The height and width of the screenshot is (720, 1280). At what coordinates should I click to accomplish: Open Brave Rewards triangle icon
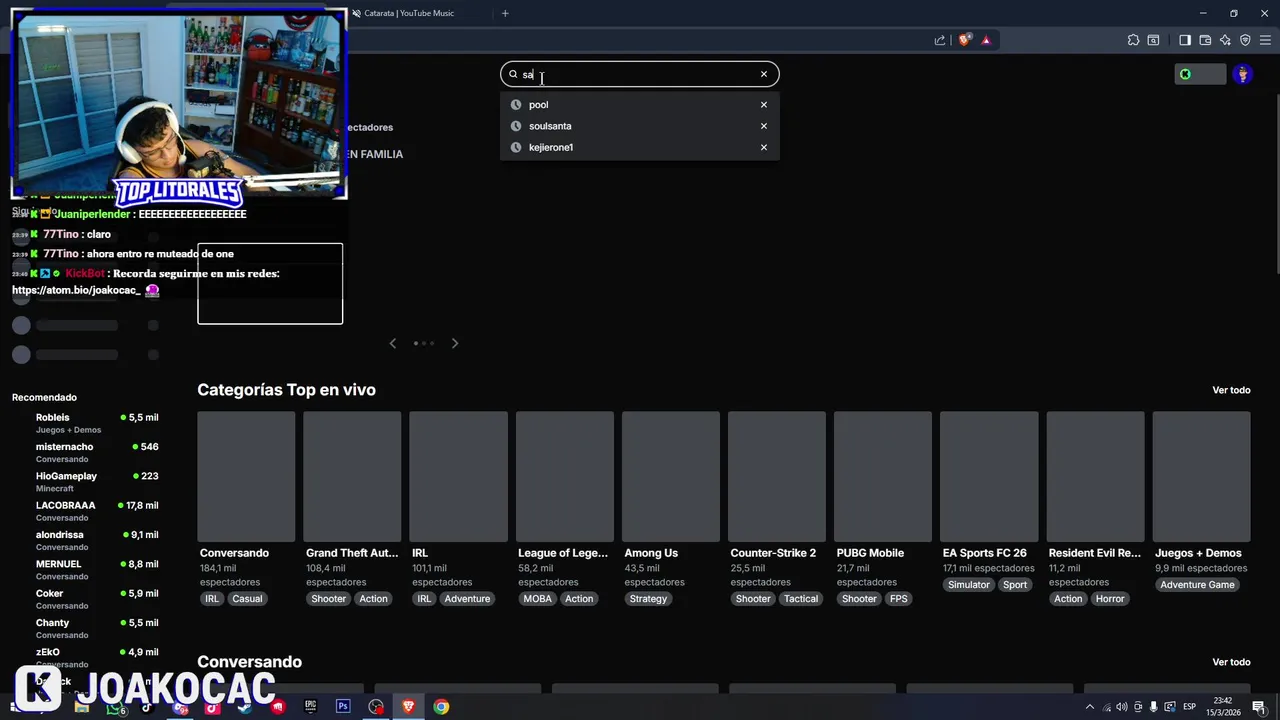[x=986, y=40]
